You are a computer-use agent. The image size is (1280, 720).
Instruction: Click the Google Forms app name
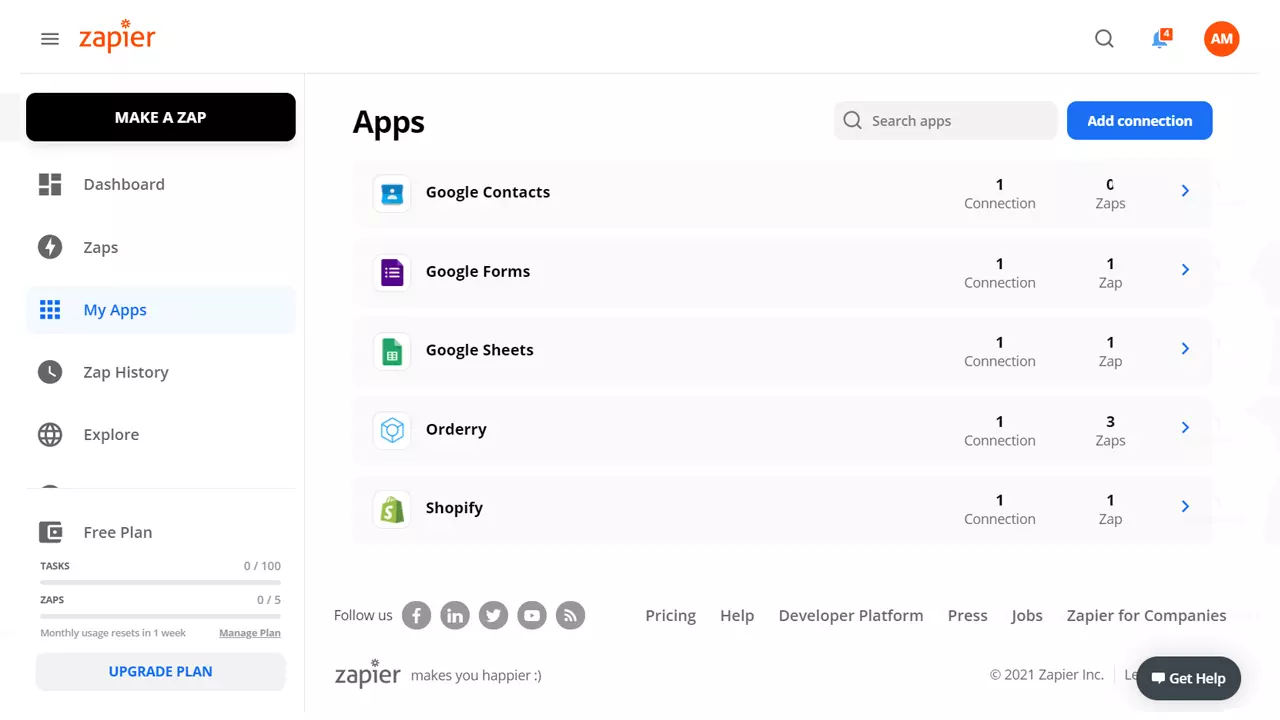point(478,271)
